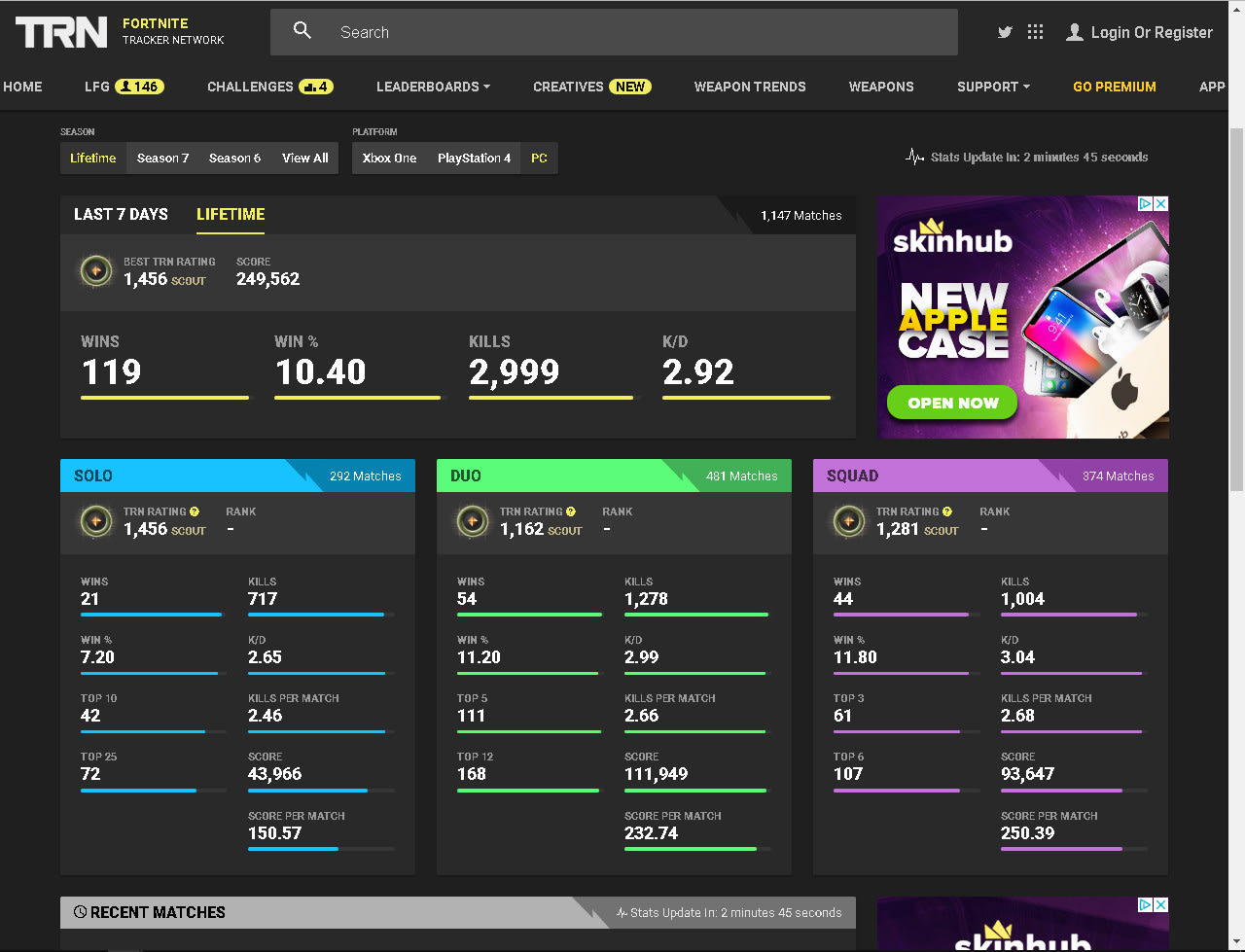Open the Twitter bird icon
This screenshot has width=1245, height=952.
coord(1005,32)
